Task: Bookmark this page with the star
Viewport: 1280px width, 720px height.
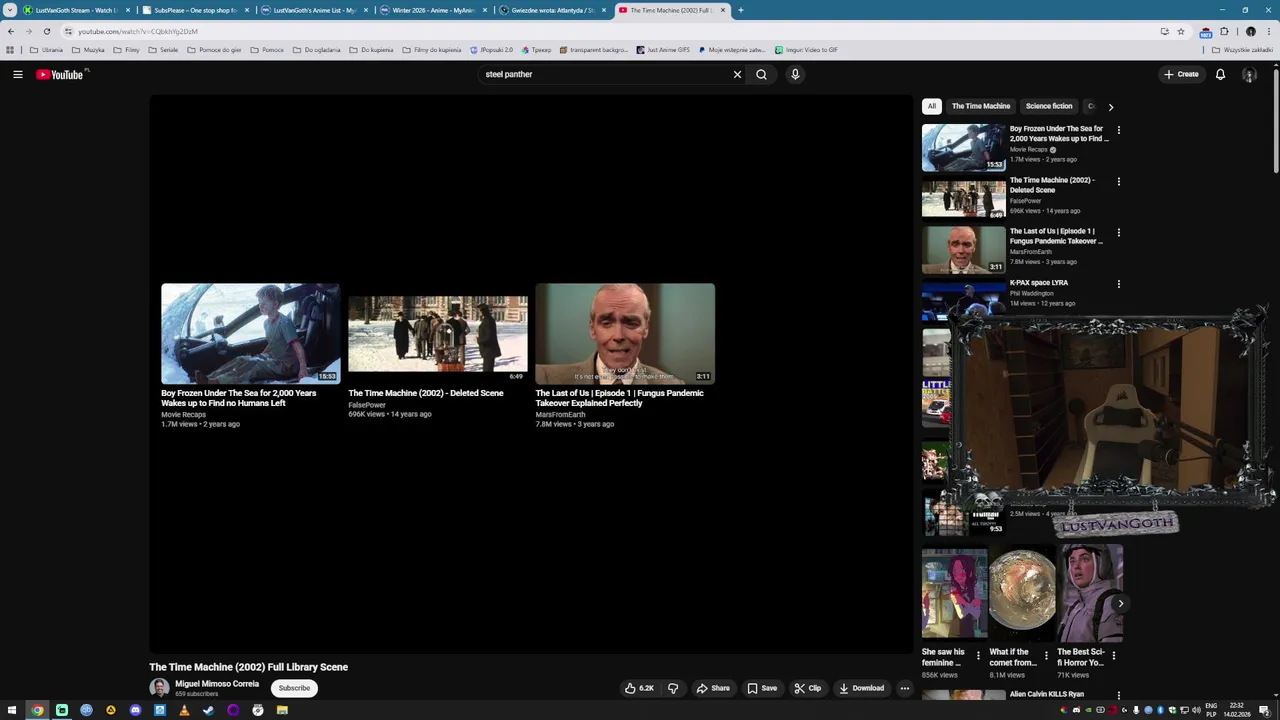Action: tap(1181, 31)
